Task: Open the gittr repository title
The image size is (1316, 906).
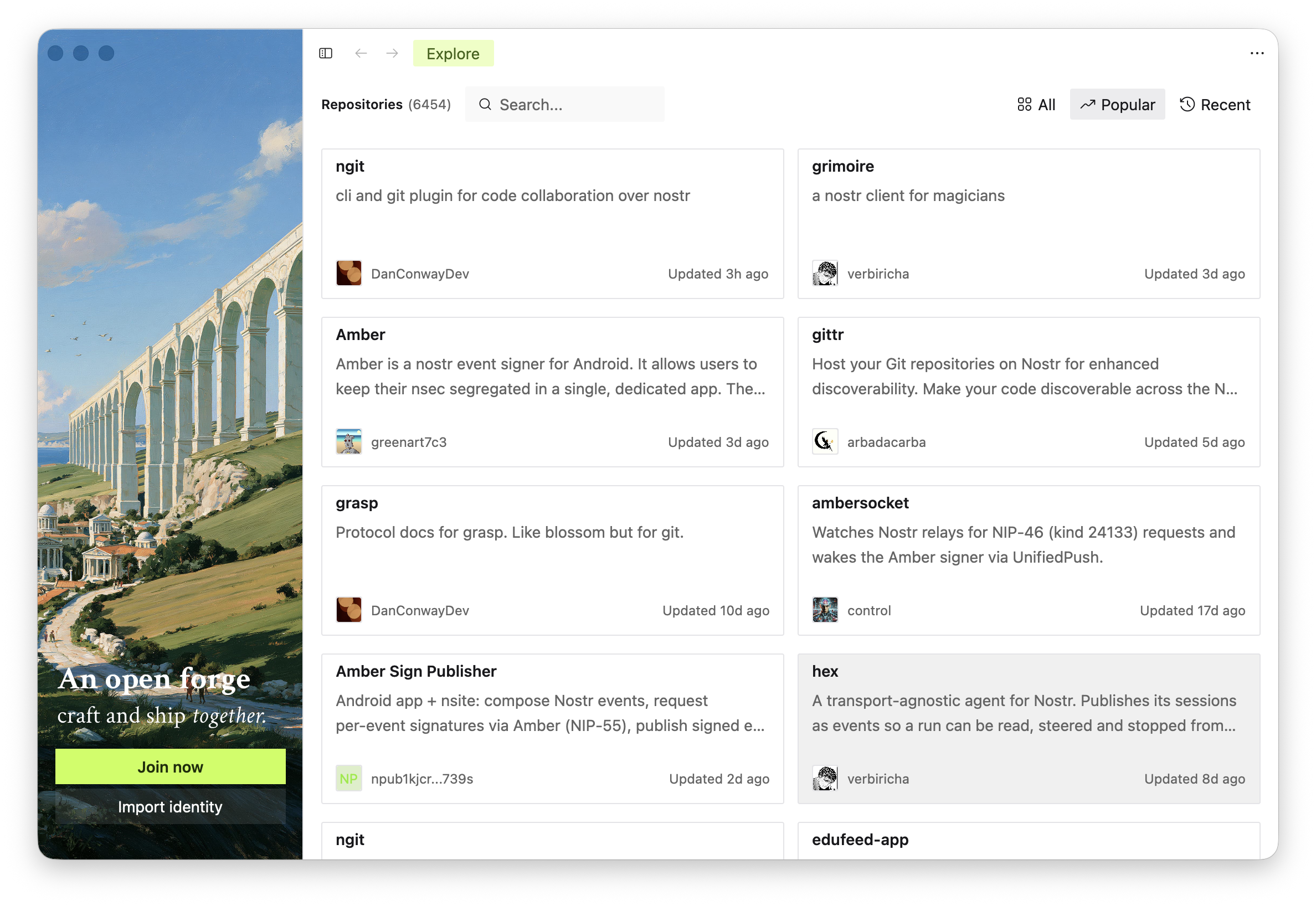Action: pos(827,334)
